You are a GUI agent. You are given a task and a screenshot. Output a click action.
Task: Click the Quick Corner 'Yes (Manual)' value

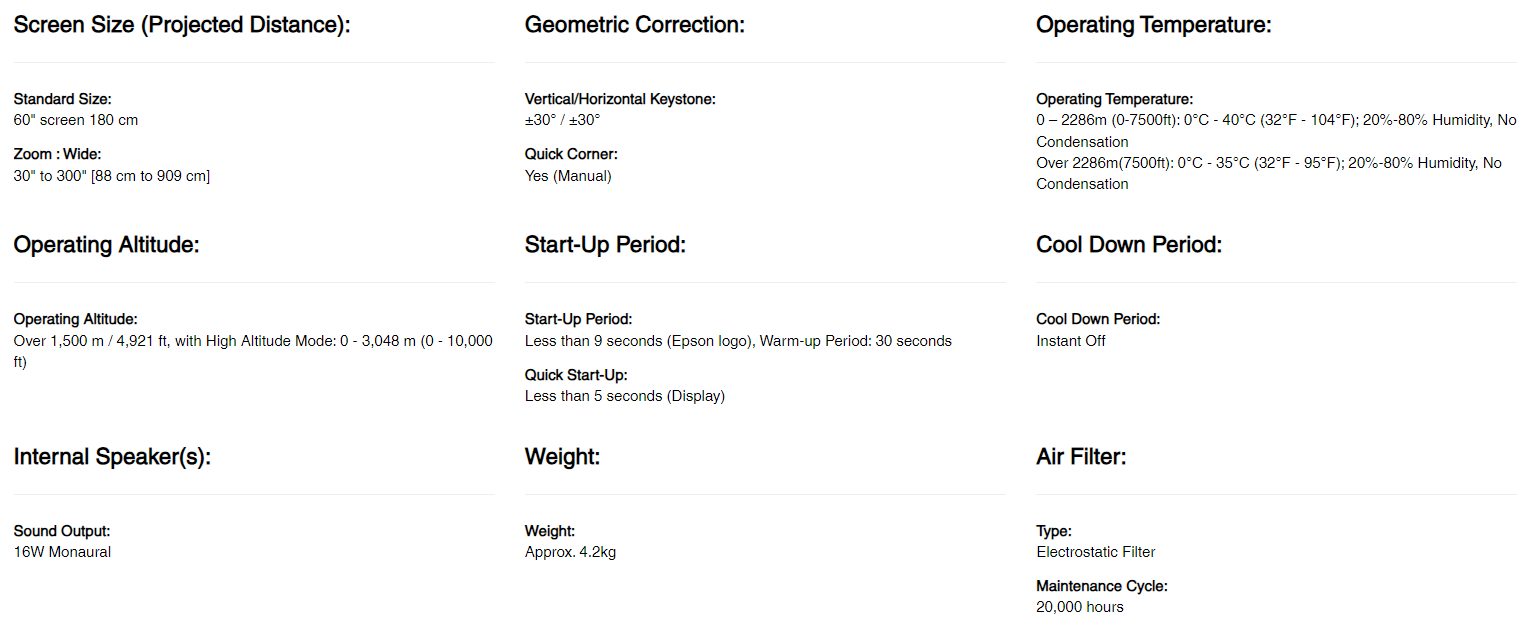click(568, 176)
